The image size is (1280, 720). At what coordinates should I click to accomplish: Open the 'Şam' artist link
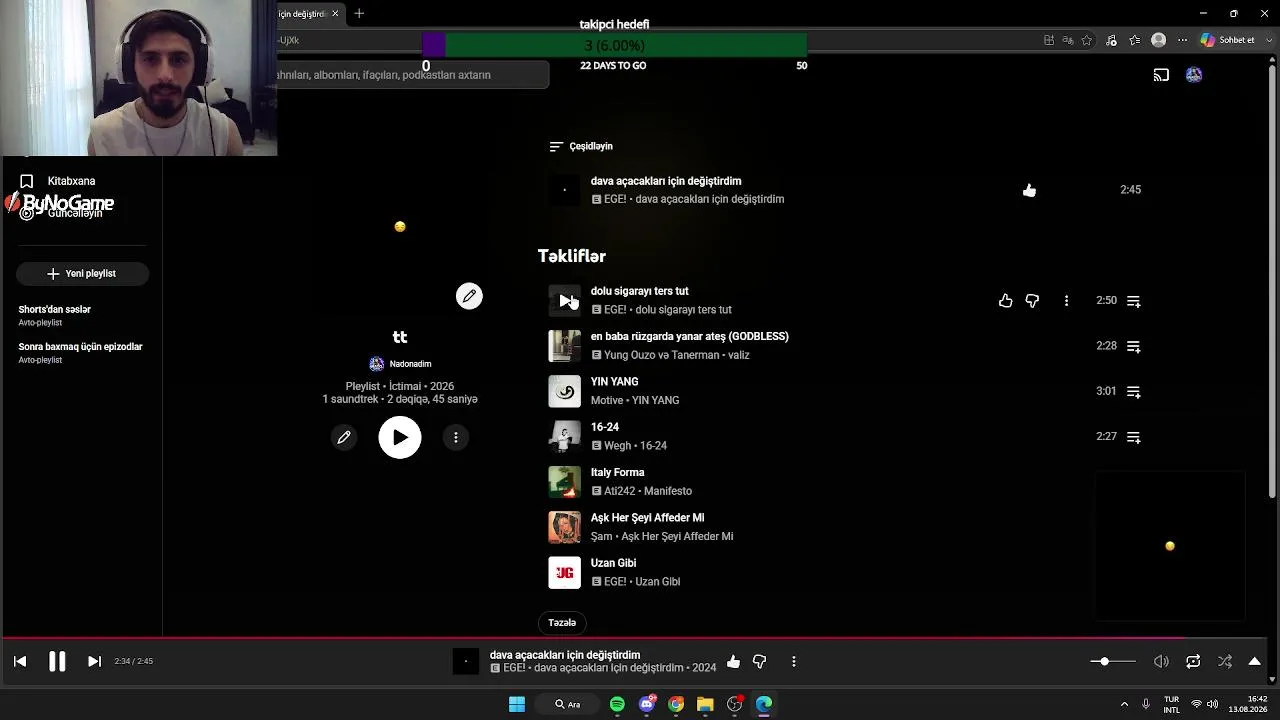pyautogui.click(x=601, y=536)
